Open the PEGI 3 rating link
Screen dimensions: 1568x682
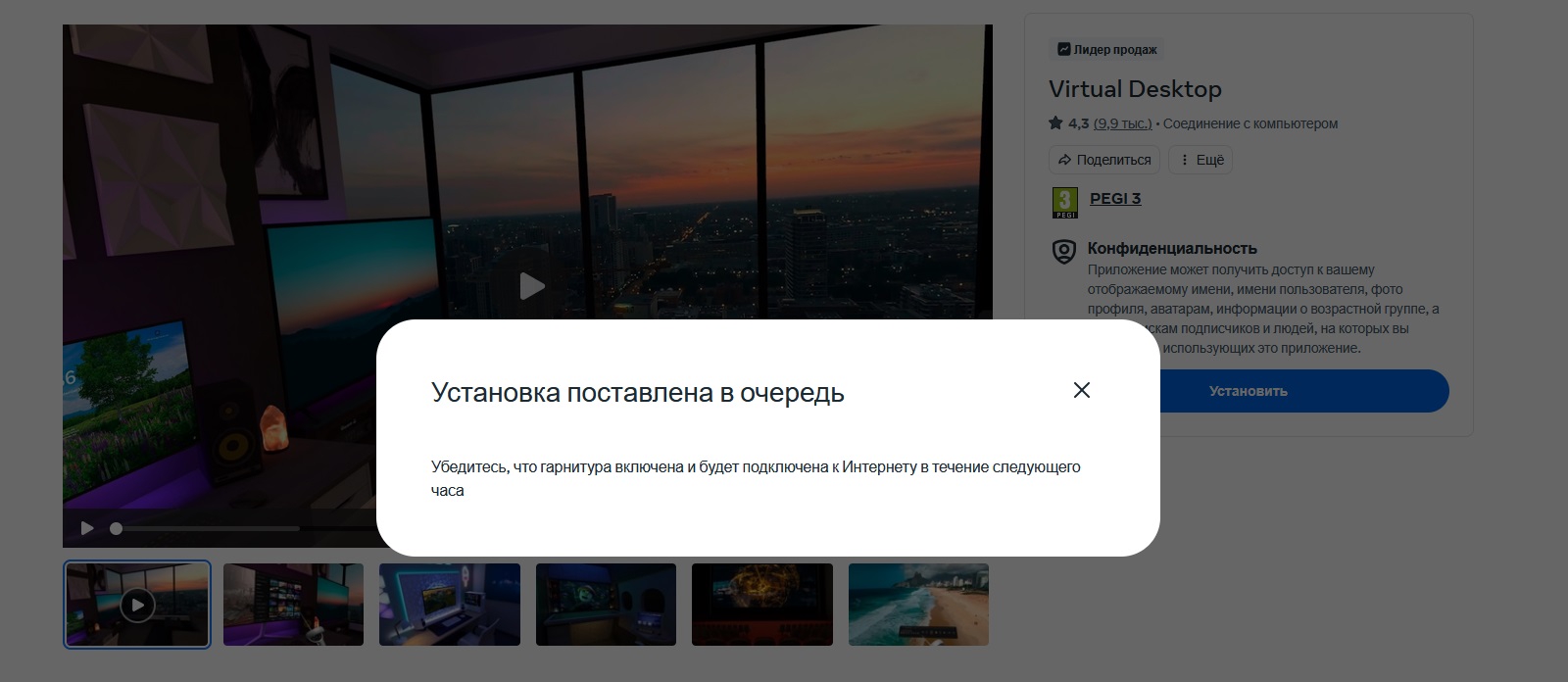click(1115, 198)
